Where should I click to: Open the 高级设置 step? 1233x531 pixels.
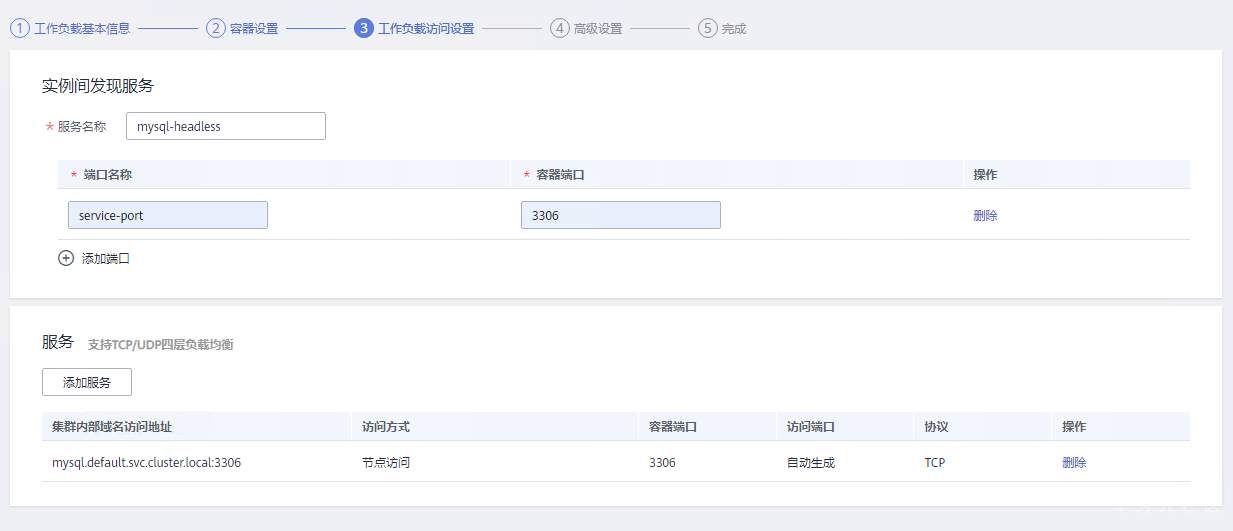(x=598, y=29)
